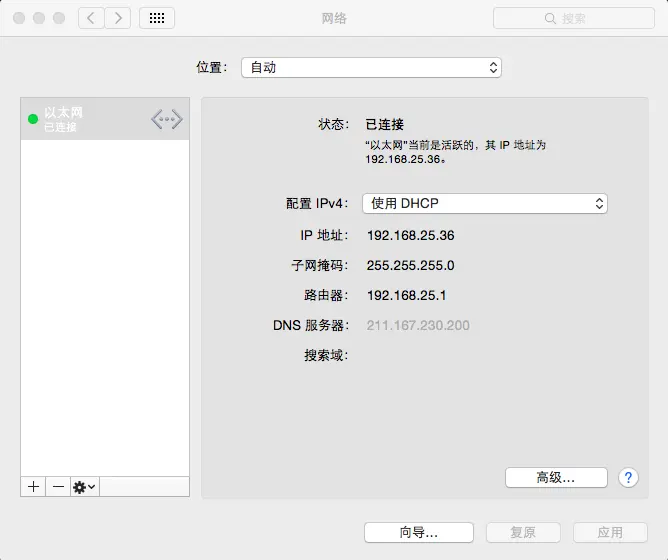Viewport: 668px width, 560px height.
Task: Click the red close window button
Action: (x=19, y=18)
